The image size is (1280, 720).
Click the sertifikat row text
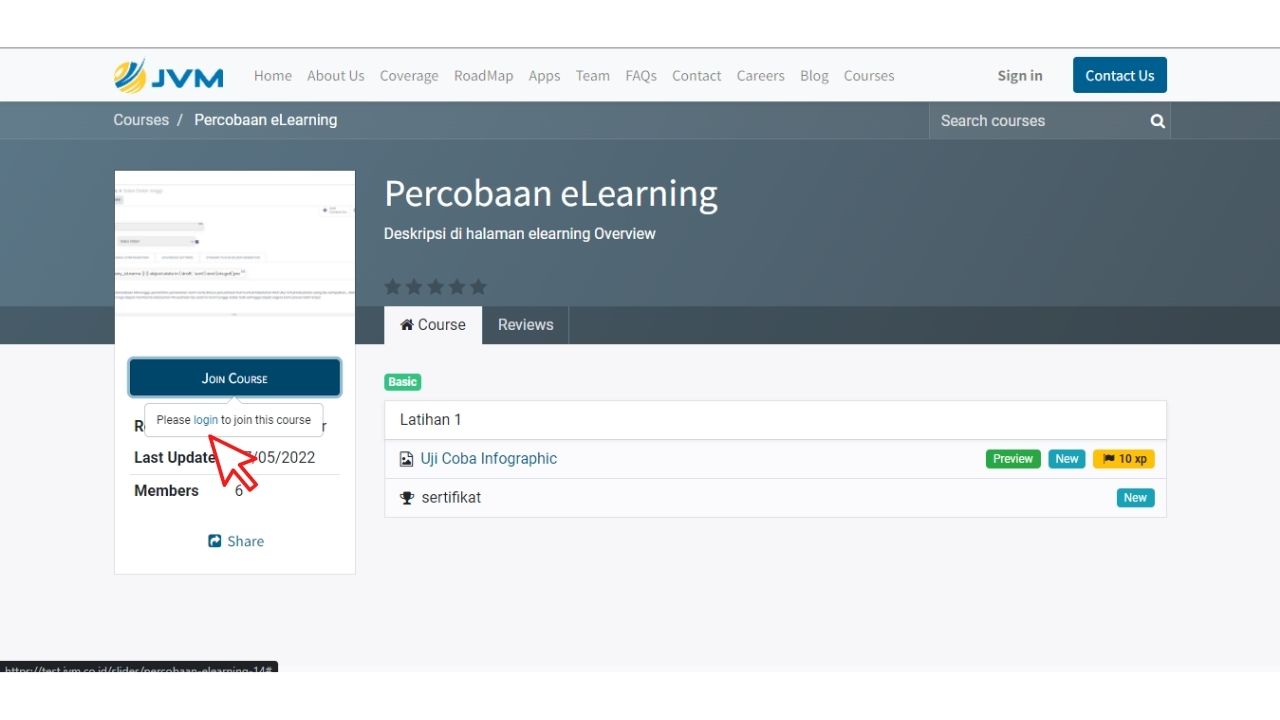(x=451, y=498)
